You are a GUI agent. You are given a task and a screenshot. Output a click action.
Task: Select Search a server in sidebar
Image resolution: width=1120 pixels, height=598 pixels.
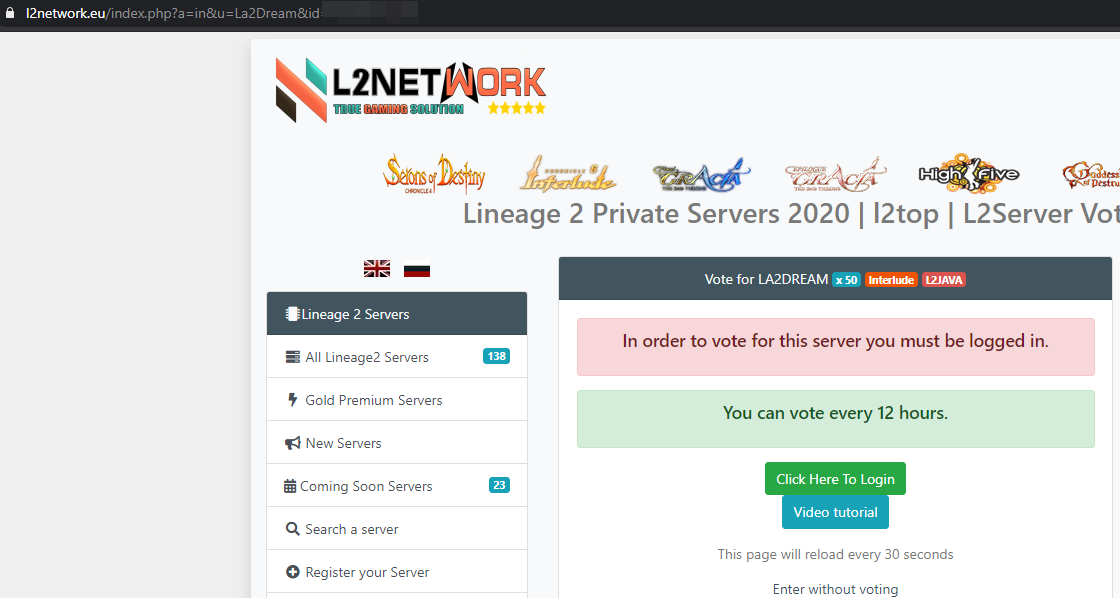coord(351,529)
